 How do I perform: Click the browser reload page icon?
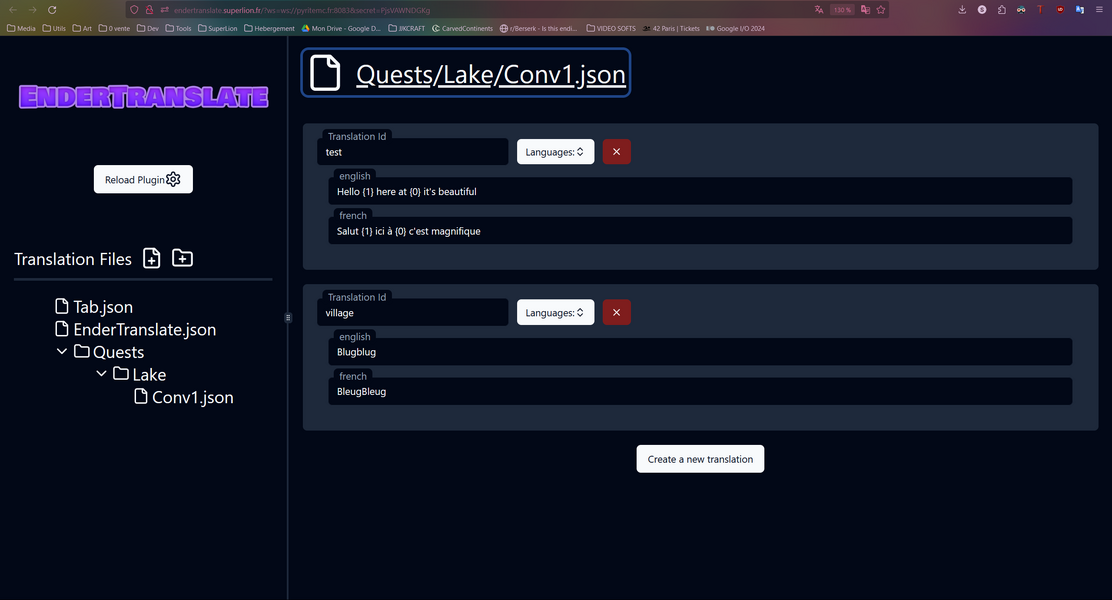click(52, 9)
